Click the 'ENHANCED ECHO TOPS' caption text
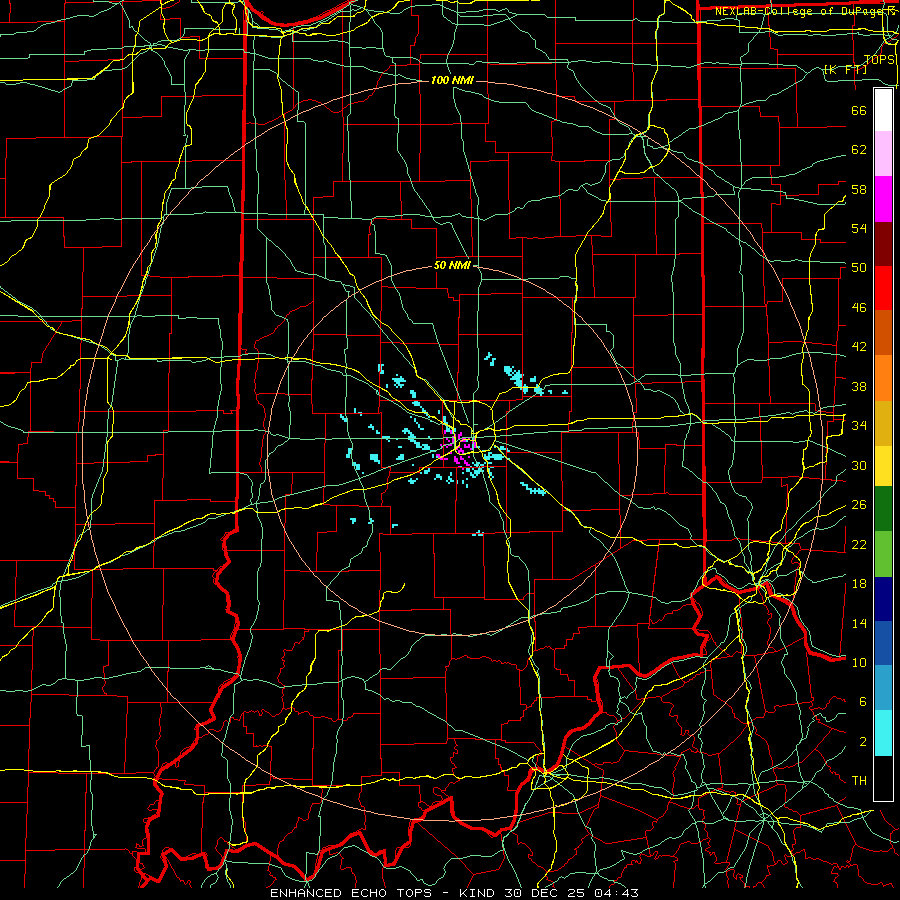 (x=355, y=893)
